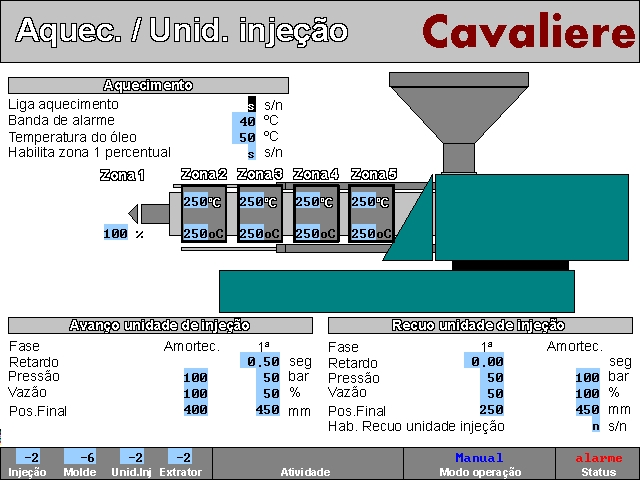Open the Modo operação Manual selector
640x480 pixels.
479,463
